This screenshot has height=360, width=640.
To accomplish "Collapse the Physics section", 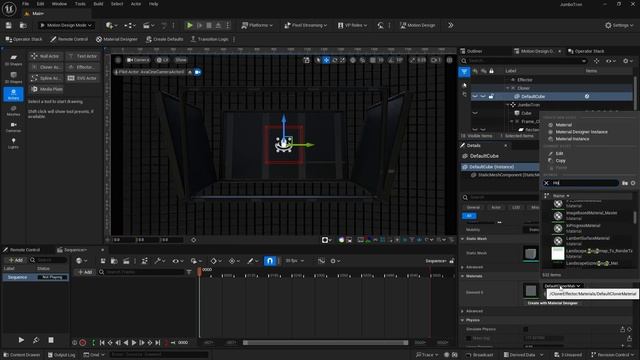I will pyautogui.click(x=463, y=320).
